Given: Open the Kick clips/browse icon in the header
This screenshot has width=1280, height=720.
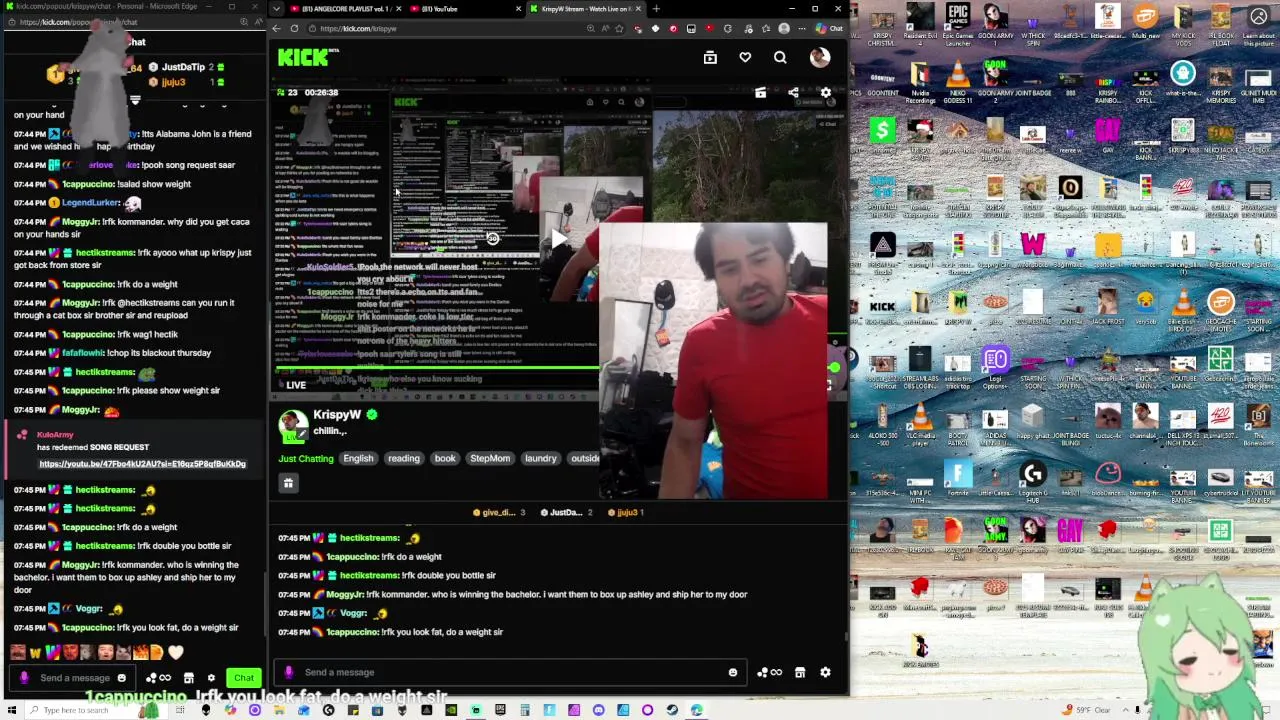Looking at the screenshot, I should [710, 58].
